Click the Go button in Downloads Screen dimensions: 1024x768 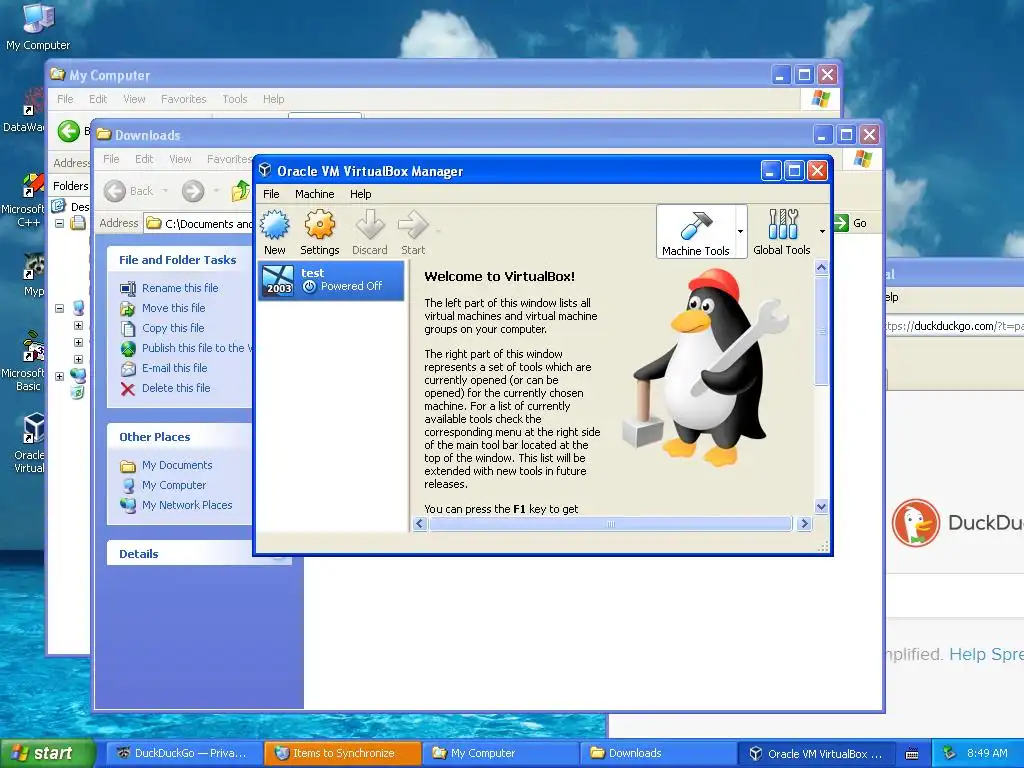click(x=851, y=223)
